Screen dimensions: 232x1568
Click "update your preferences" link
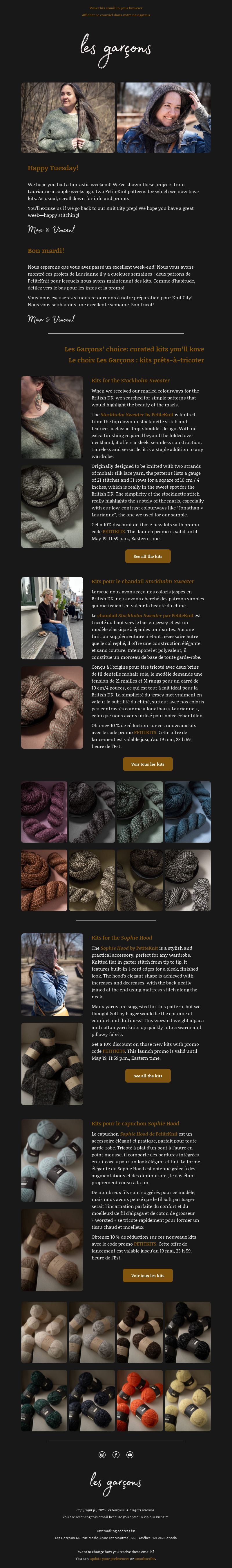109,1559
